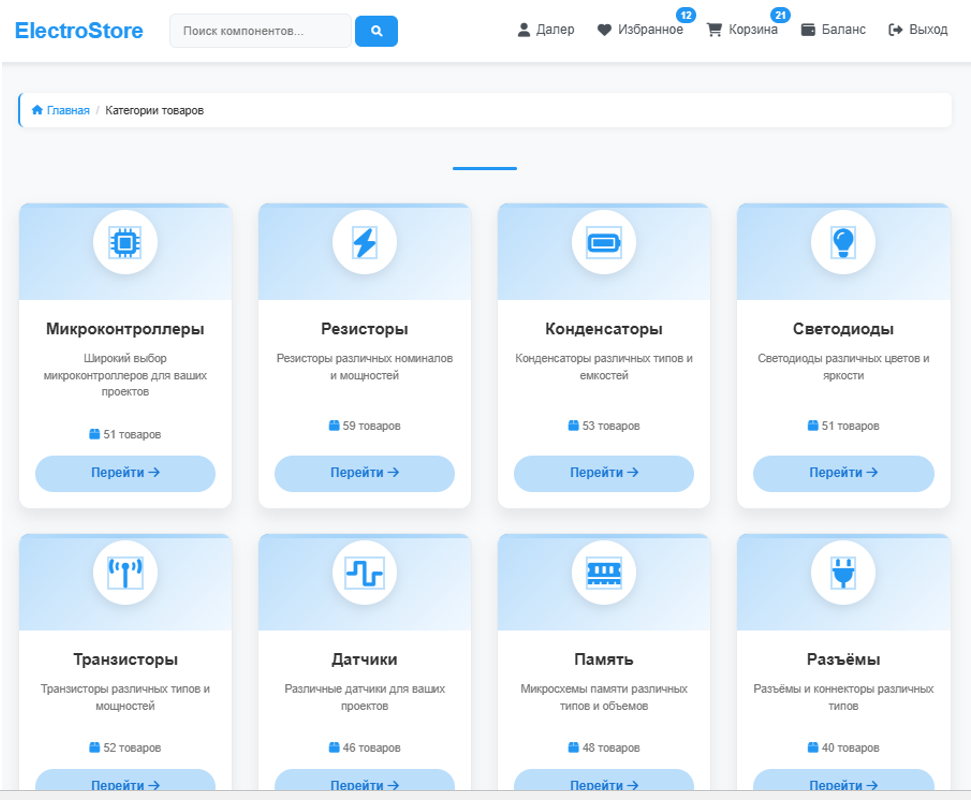The width and height of the screenshot is (971, 800).
Task: Click the favorites badge showing 12
Action: click(686, 15)
